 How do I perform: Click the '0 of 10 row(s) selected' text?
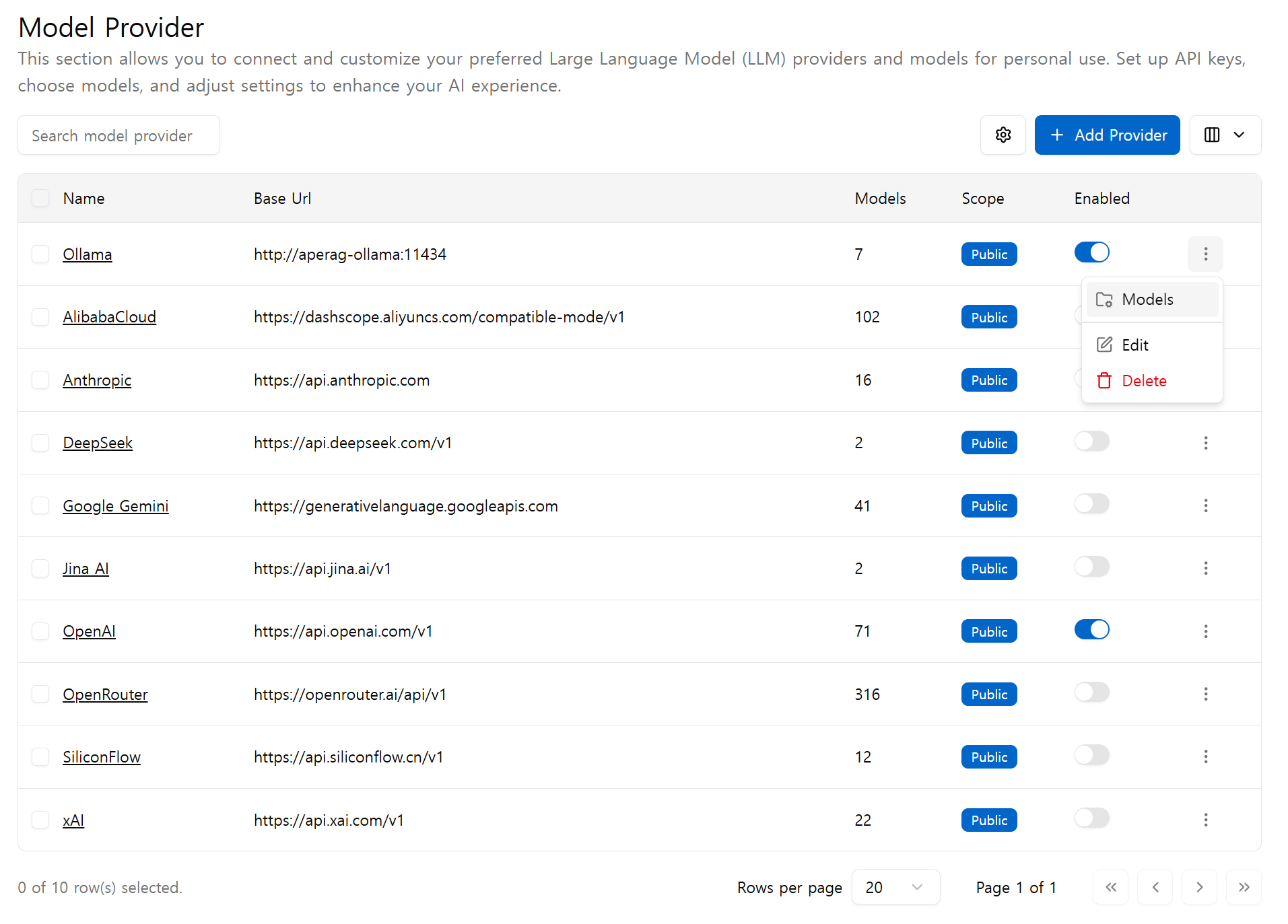pyautogui.click(x=100, y=888)
